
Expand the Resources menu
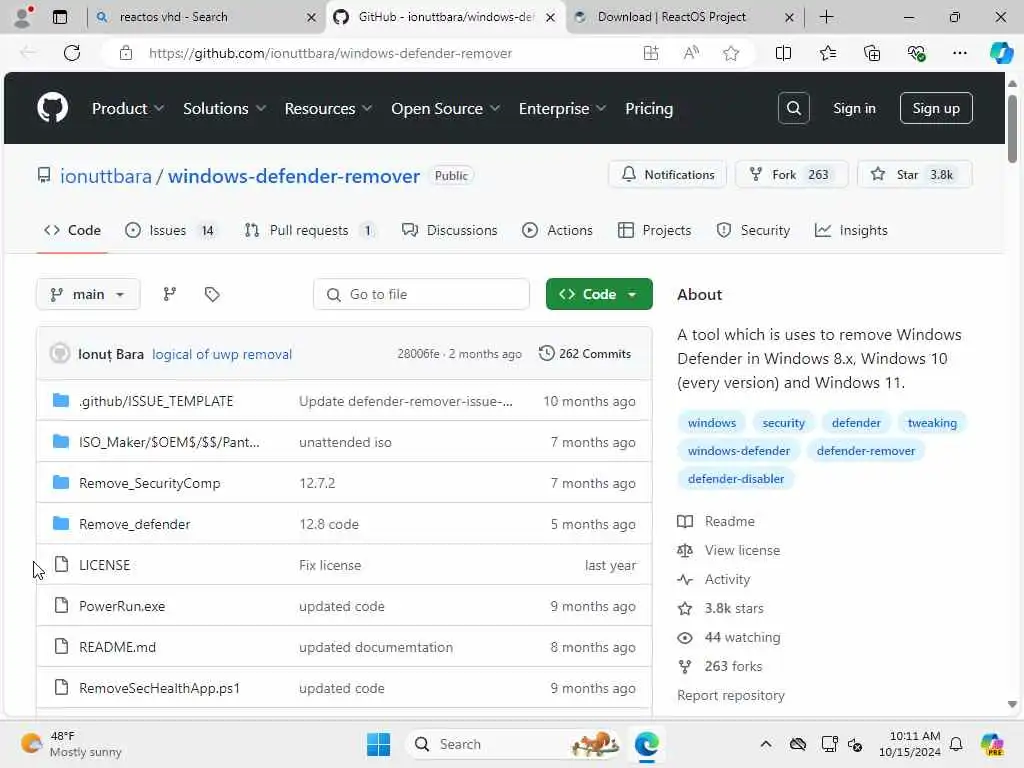pyautogui.click(x=328, y=108)
